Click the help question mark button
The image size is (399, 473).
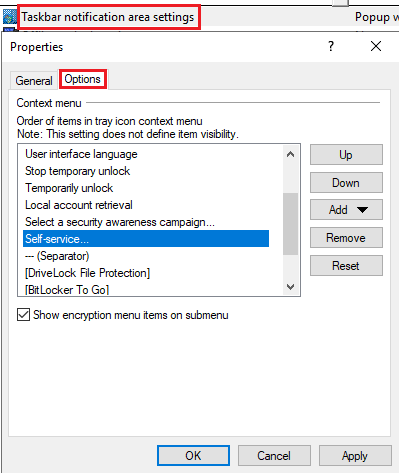tap(331, 46)
